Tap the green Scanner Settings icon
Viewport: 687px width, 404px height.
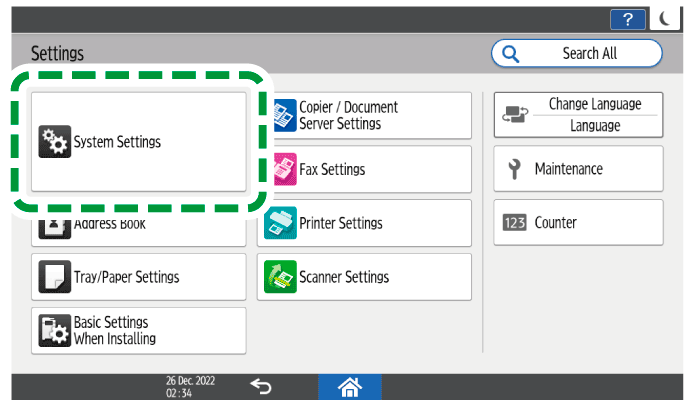coord(279,277)
